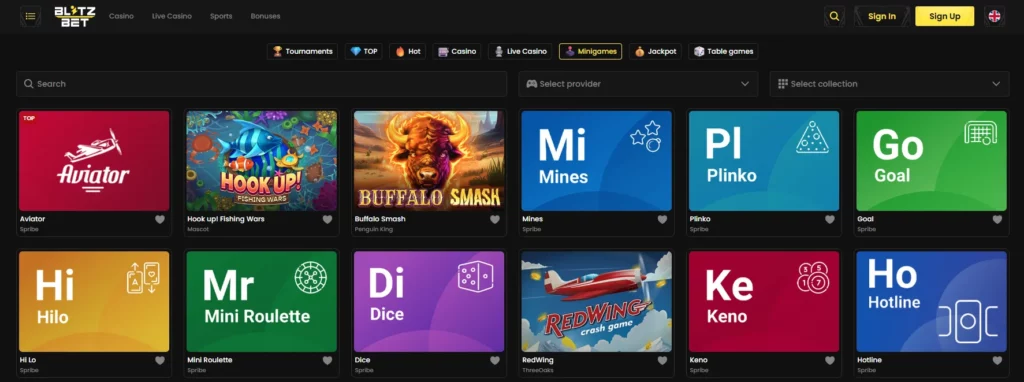Open the Keno game tile
This screenshot has height=382, width=1024.
[x=764, y=302]
